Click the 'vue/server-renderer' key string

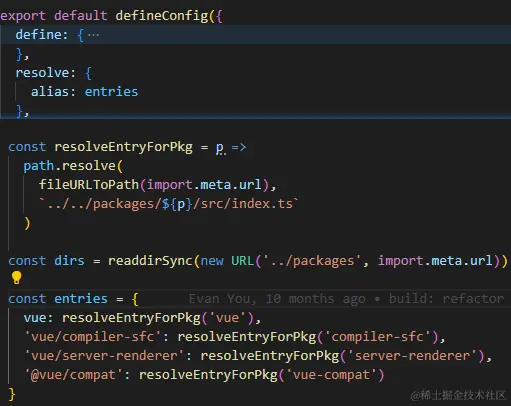click(x=104, y=356)
